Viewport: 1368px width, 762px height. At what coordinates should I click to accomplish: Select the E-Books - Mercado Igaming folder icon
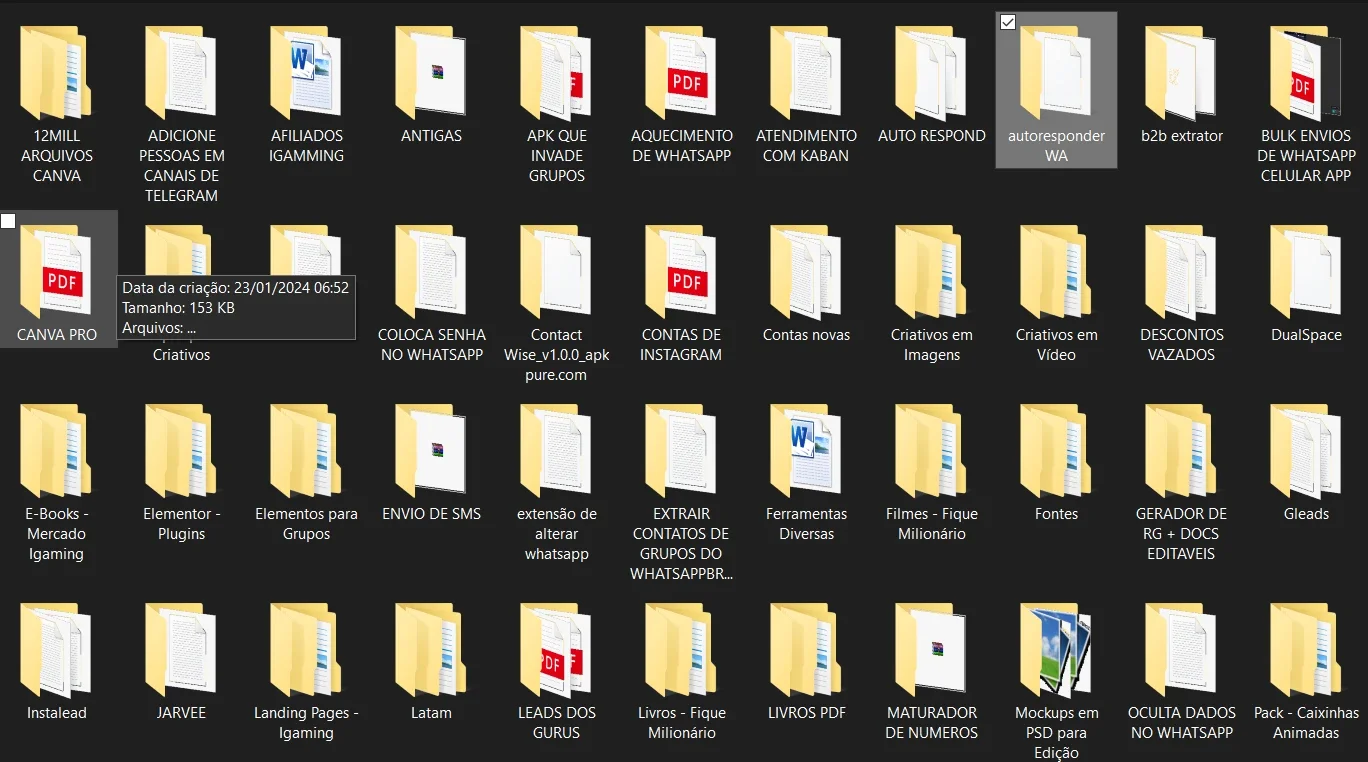[x=56, y=451]
